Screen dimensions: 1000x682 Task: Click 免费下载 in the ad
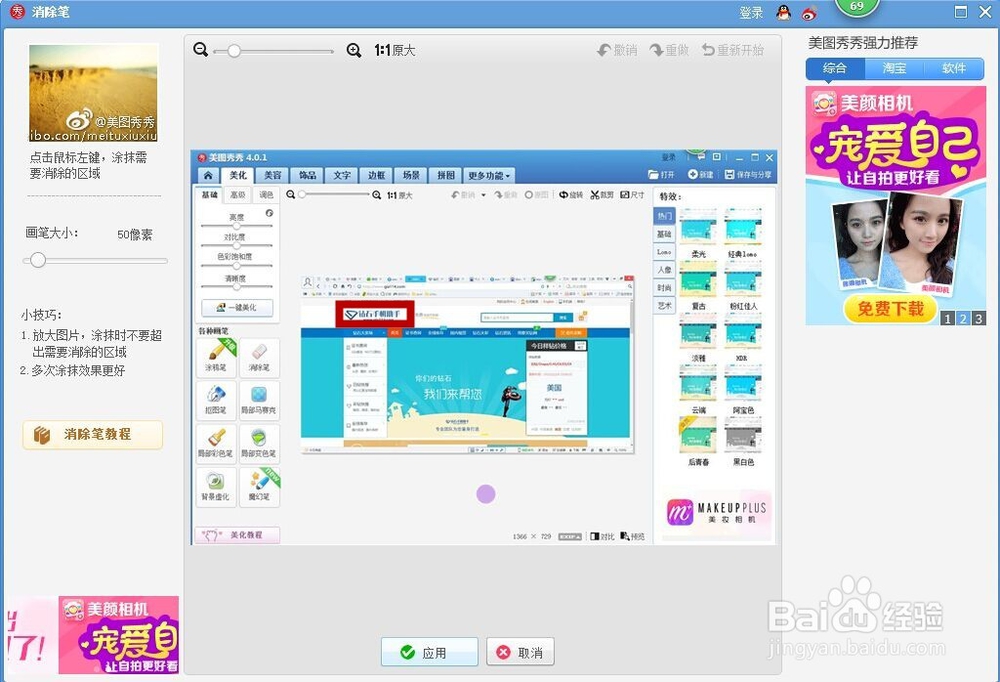click(x=890, y=309)
